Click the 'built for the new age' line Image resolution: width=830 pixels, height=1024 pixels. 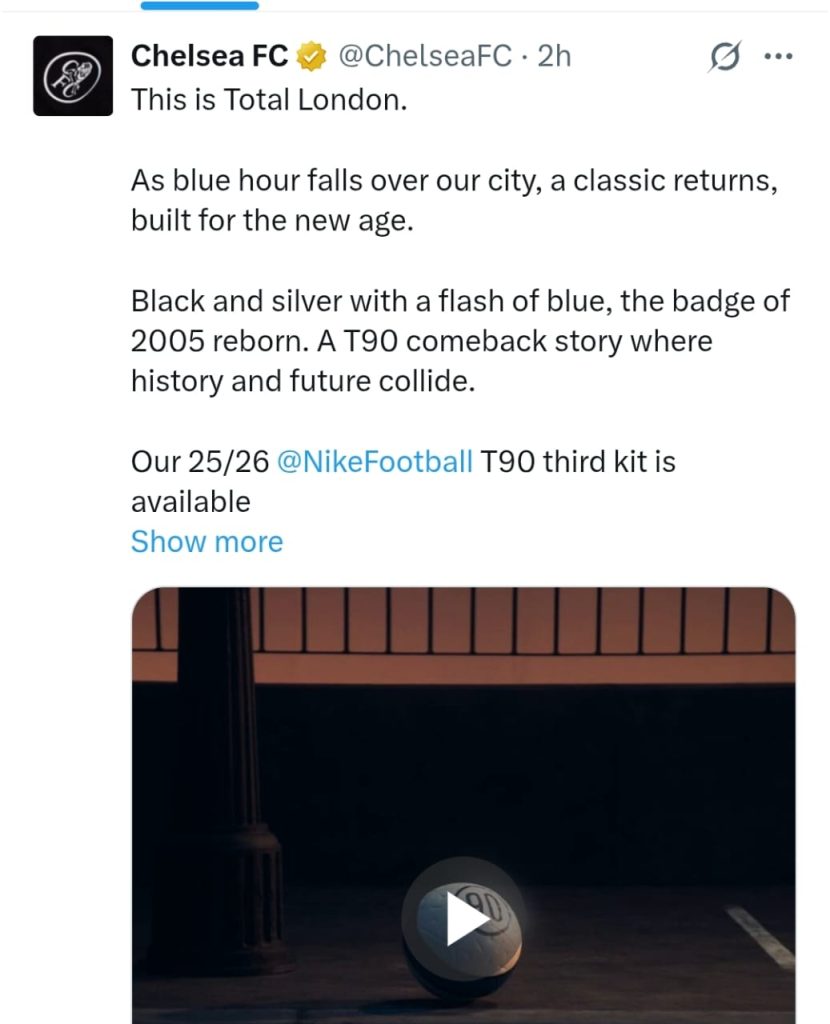pos(272,221)
